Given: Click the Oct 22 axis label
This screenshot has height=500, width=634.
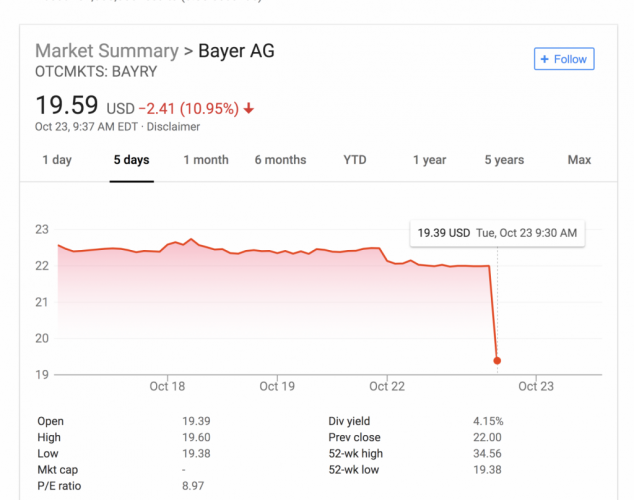Looking at the screenshot, I should [x=386, y=386].
